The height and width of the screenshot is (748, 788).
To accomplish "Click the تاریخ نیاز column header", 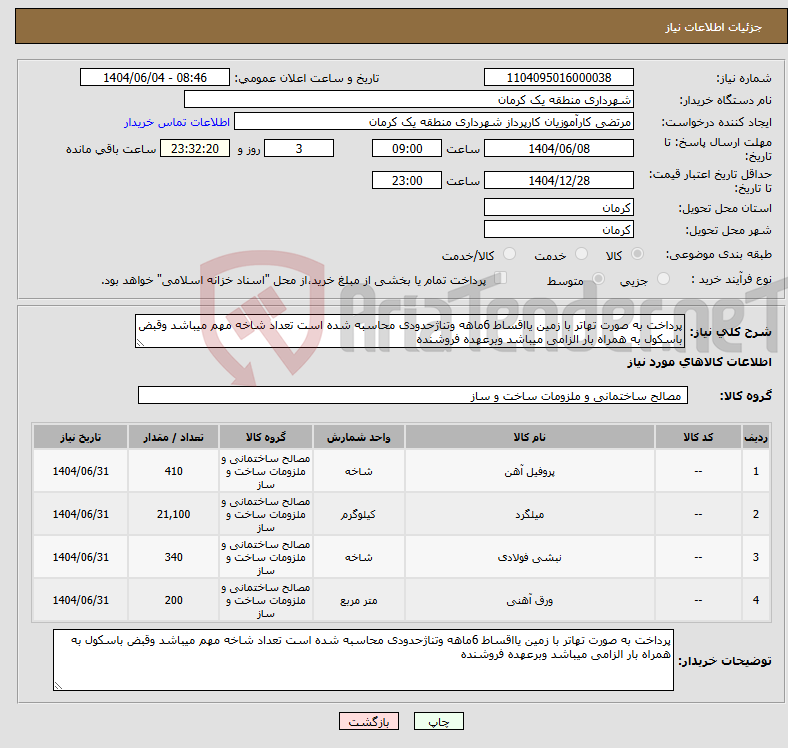I will [x=80, y=437].
